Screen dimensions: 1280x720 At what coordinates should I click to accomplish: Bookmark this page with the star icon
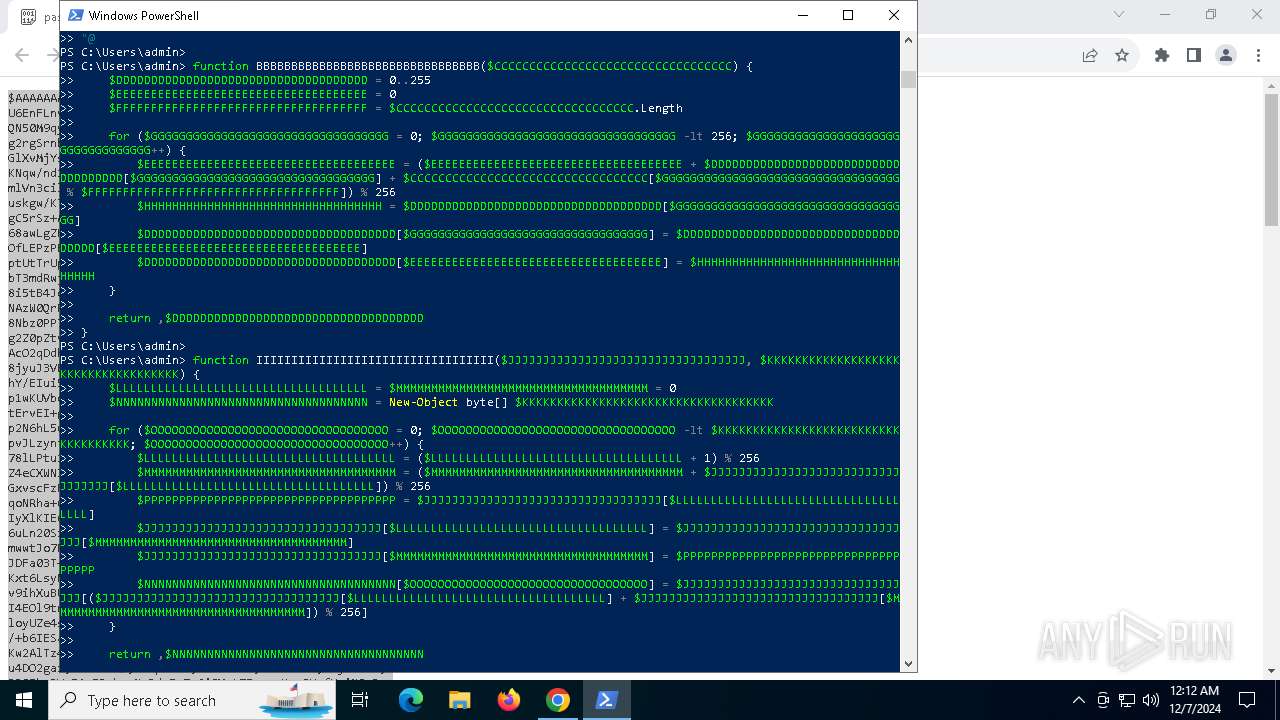[1122, 55]
